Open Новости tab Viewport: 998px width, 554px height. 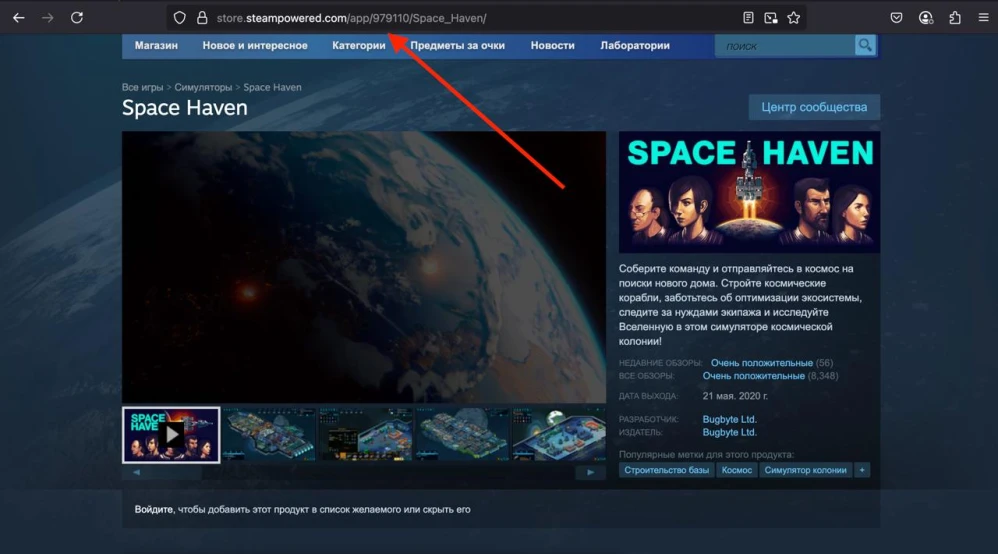coord(552,45)
